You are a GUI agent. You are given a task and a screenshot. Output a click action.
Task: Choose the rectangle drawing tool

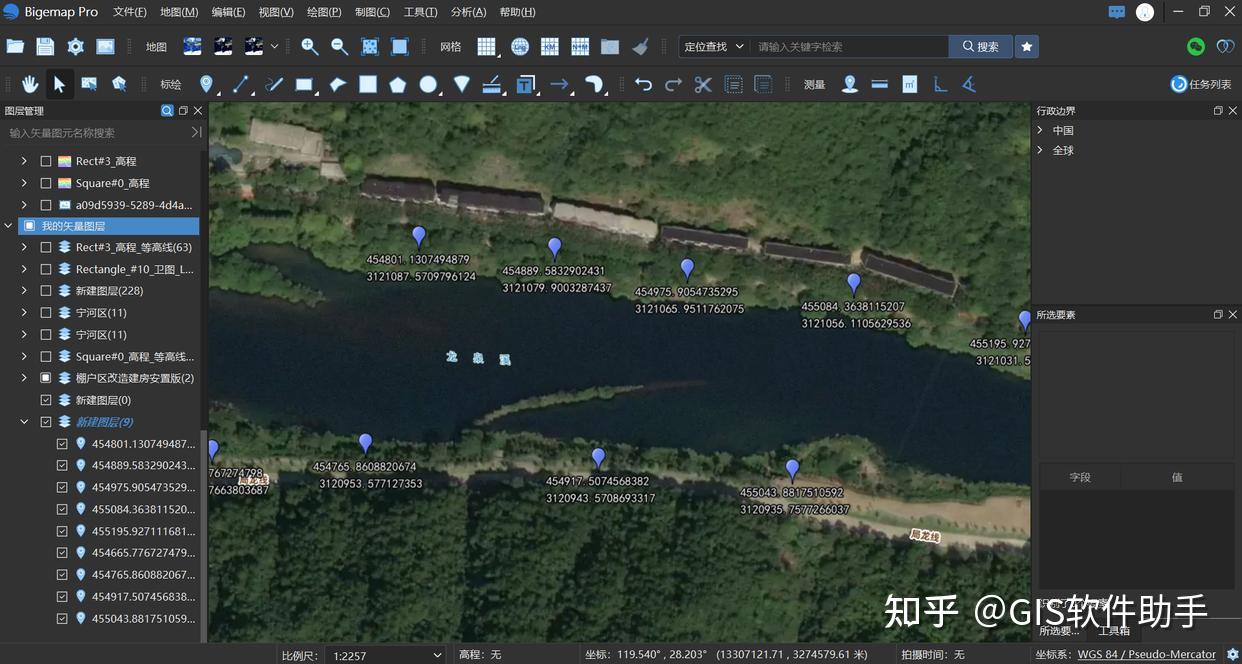[304, 84]
